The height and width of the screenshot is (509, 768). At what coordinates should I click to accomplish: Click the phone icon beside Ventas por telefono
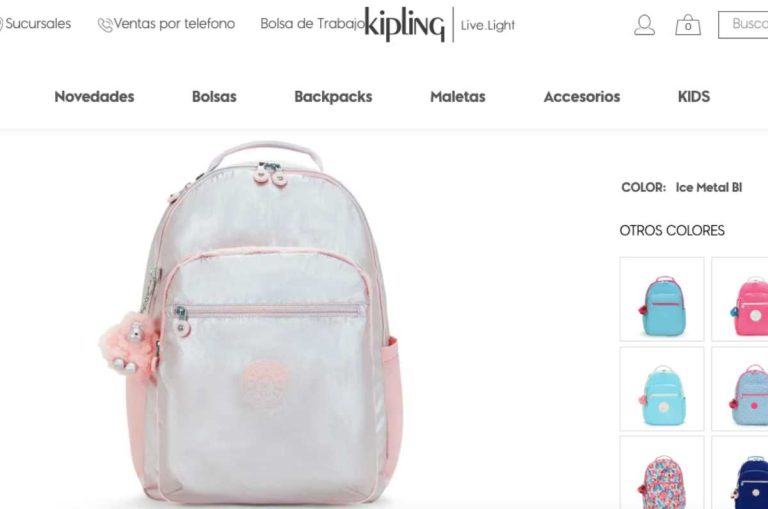[105, 24]
